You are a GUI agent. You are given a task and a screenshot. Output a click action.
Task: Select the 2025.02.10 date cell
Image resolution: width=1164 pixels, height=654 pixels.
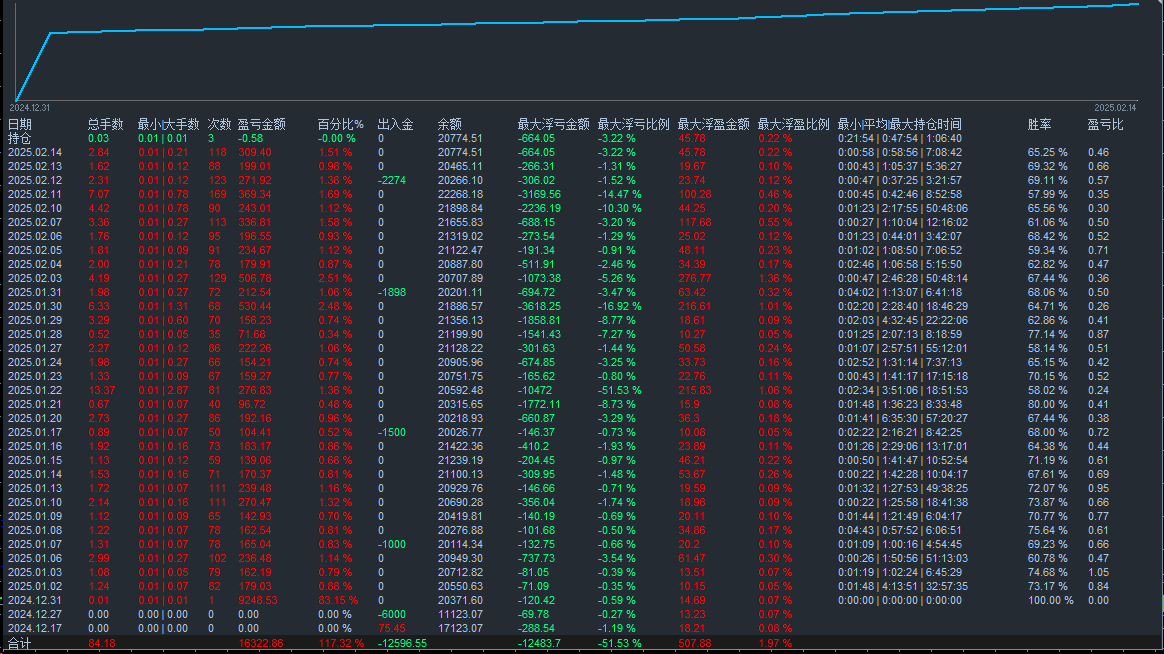(x=35, y=209)
